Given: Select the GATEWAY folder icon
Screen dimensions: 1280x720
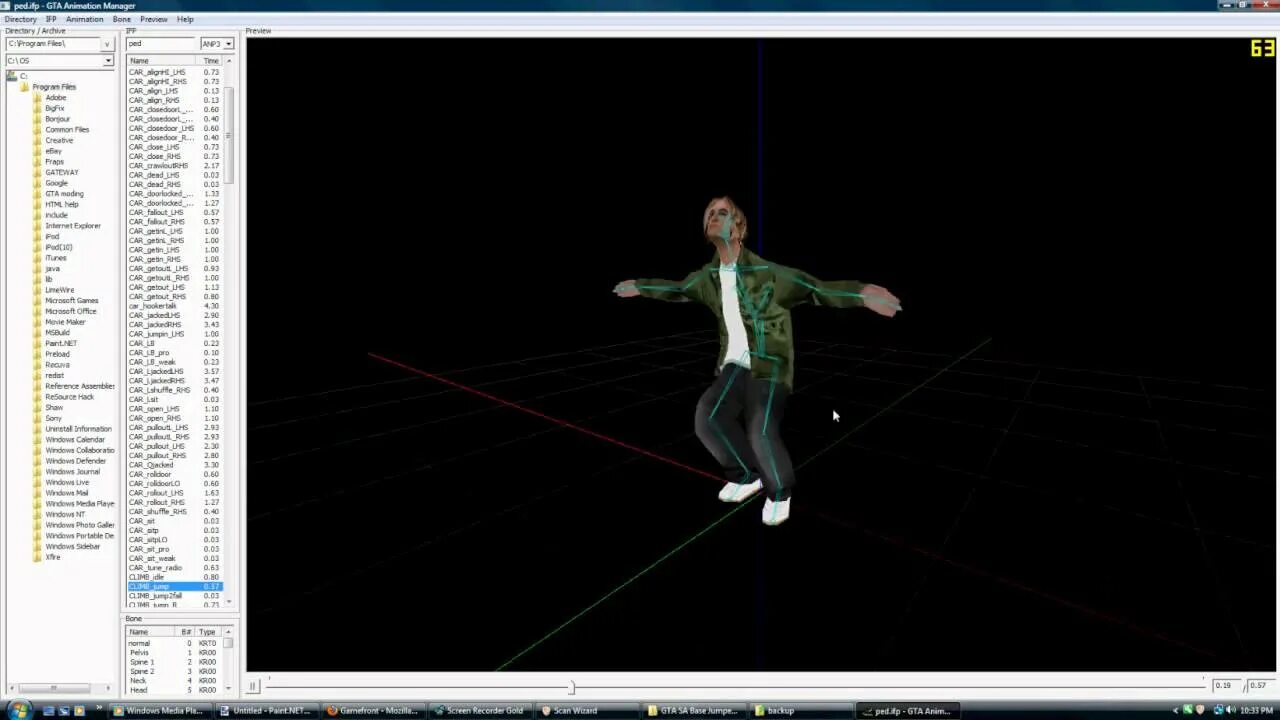Looking at the screenshot, I should pos(38,172).
